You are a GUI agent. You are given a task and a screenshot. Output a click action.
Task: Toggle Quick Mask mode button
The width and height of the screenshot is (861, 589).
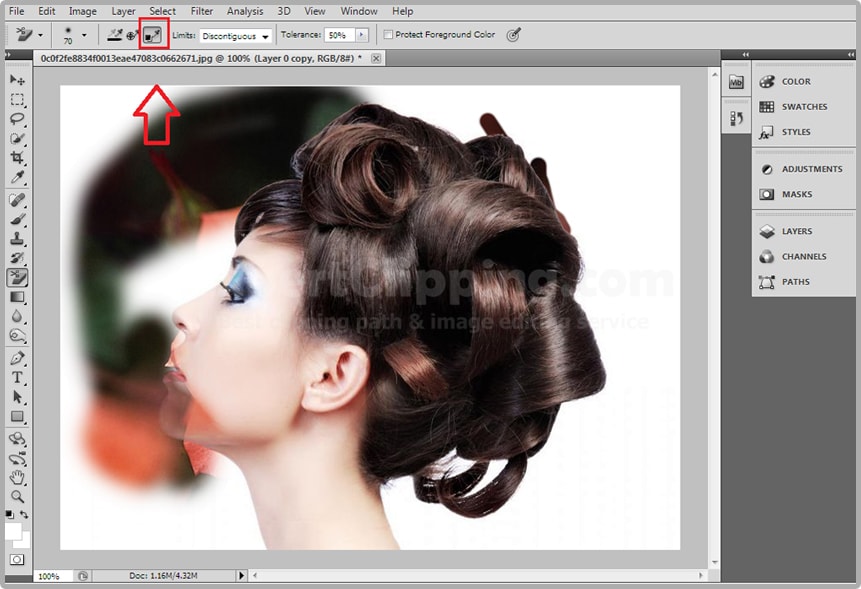pyautogui.click(x=17, y=559)
